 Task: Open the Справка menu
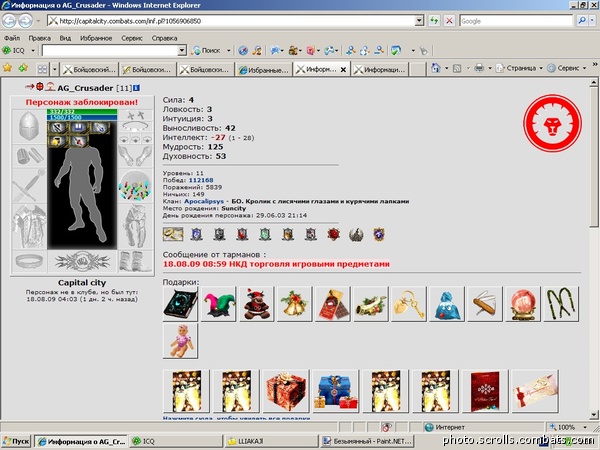164,38
